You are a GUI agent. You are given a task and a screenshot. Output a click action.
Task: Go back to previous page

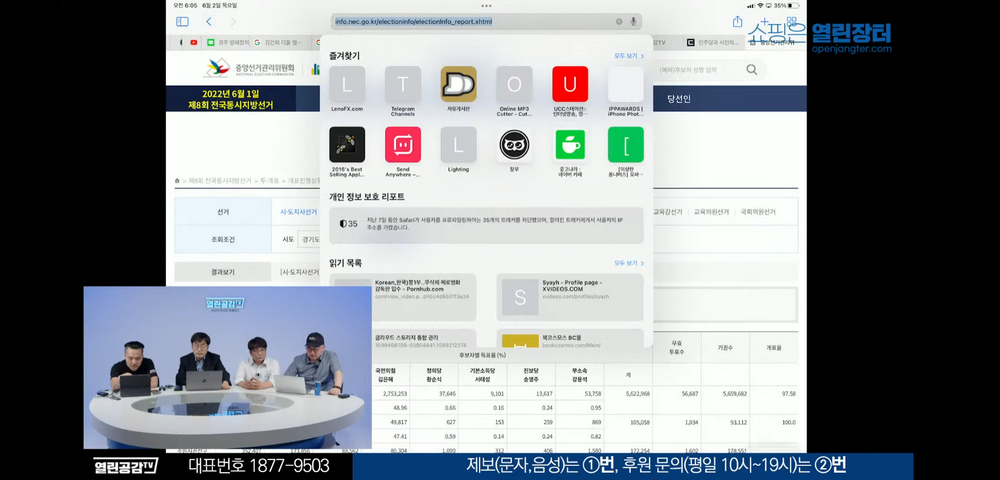pos(209,21)
